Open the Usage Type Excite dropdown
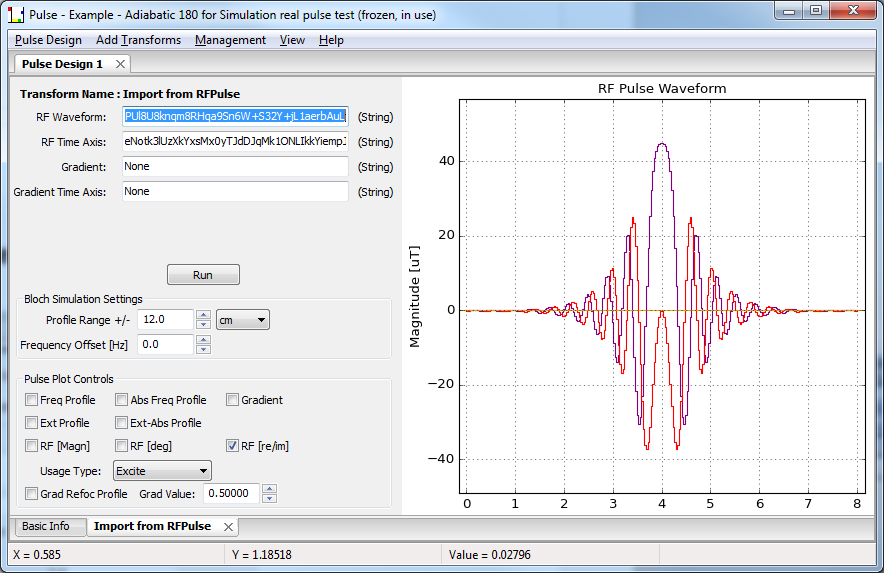This screenshot has width=884, height=573. (162, 471)
